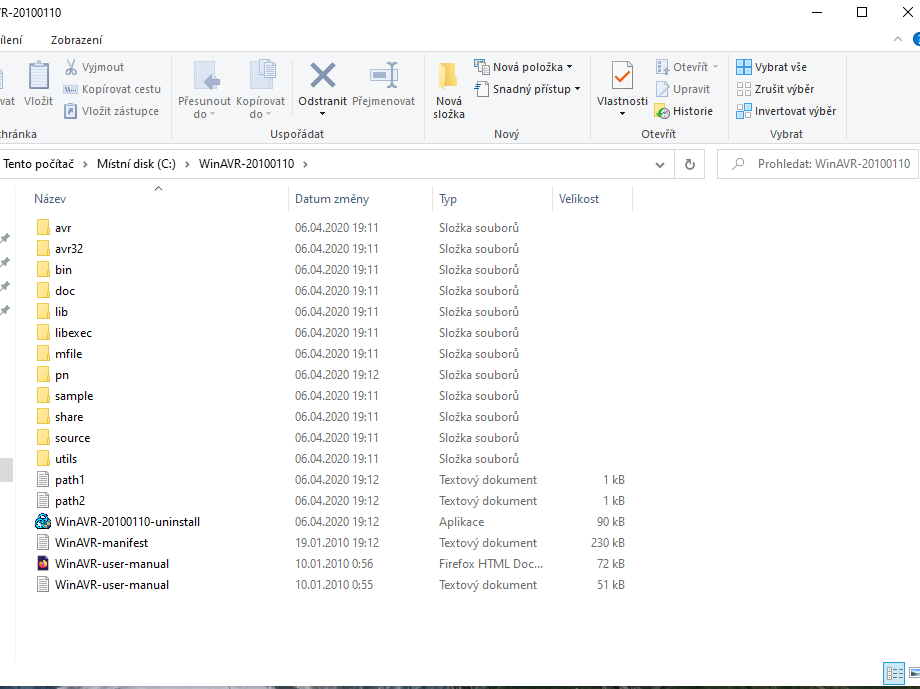Create a new folder with Nová složka
The image size is (920, 689).
click(x=449, y=89)
